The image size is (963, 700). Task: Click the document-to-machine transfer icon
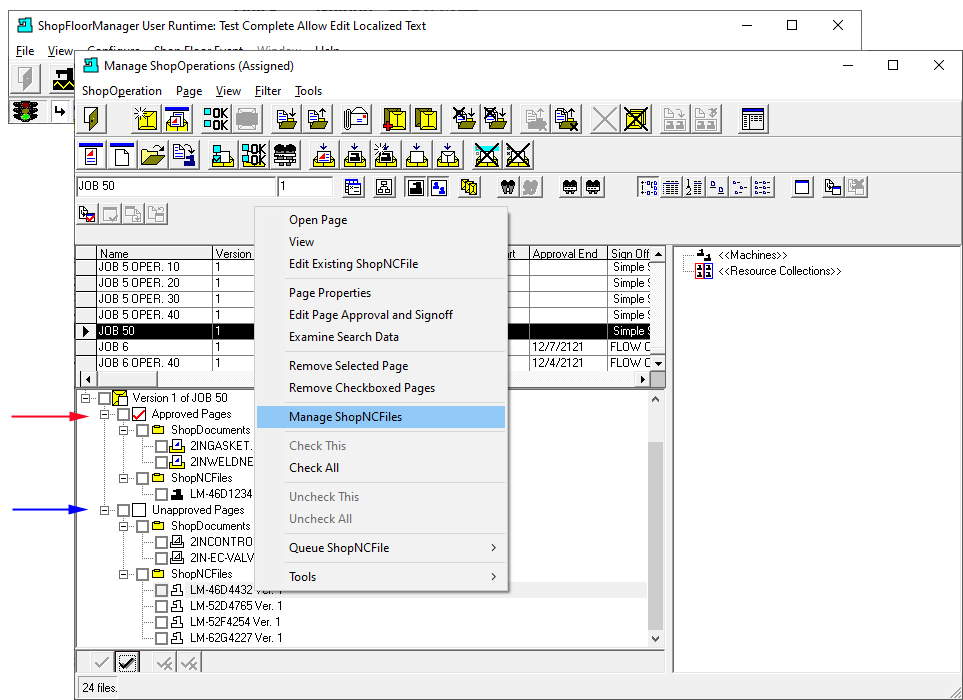click(x=184, y=155)
